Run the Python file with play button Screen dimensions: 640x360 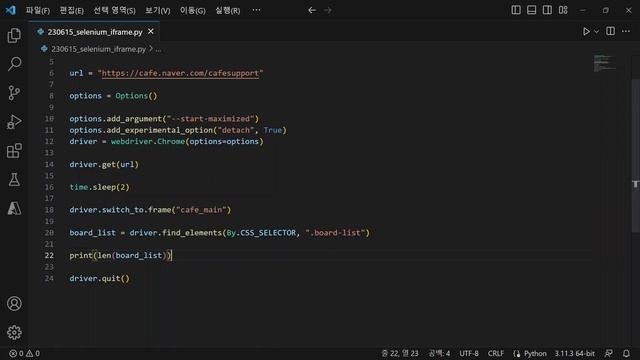586,31
